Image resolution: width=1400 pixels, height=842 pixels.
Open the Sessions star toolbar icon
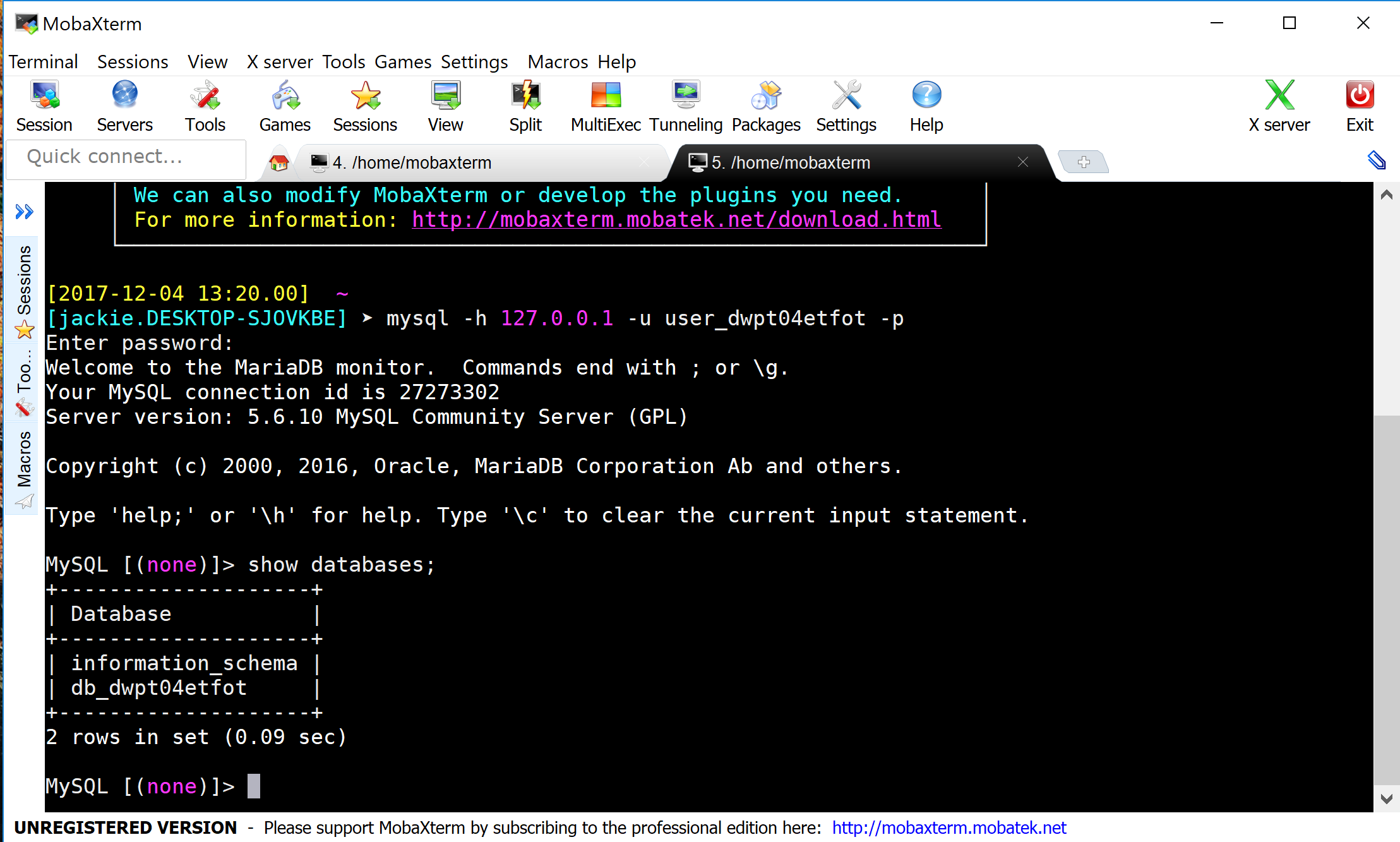[365, 106]
